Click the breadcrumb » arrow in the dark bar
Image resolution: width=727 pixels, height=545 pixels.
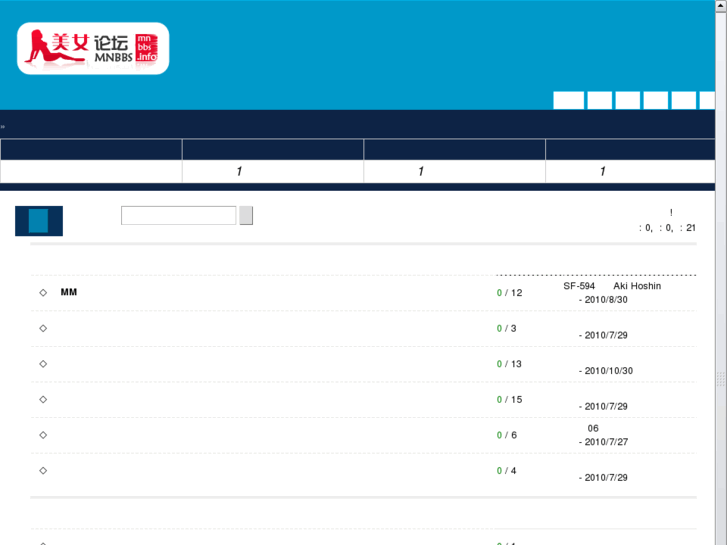tap(3, 127)
